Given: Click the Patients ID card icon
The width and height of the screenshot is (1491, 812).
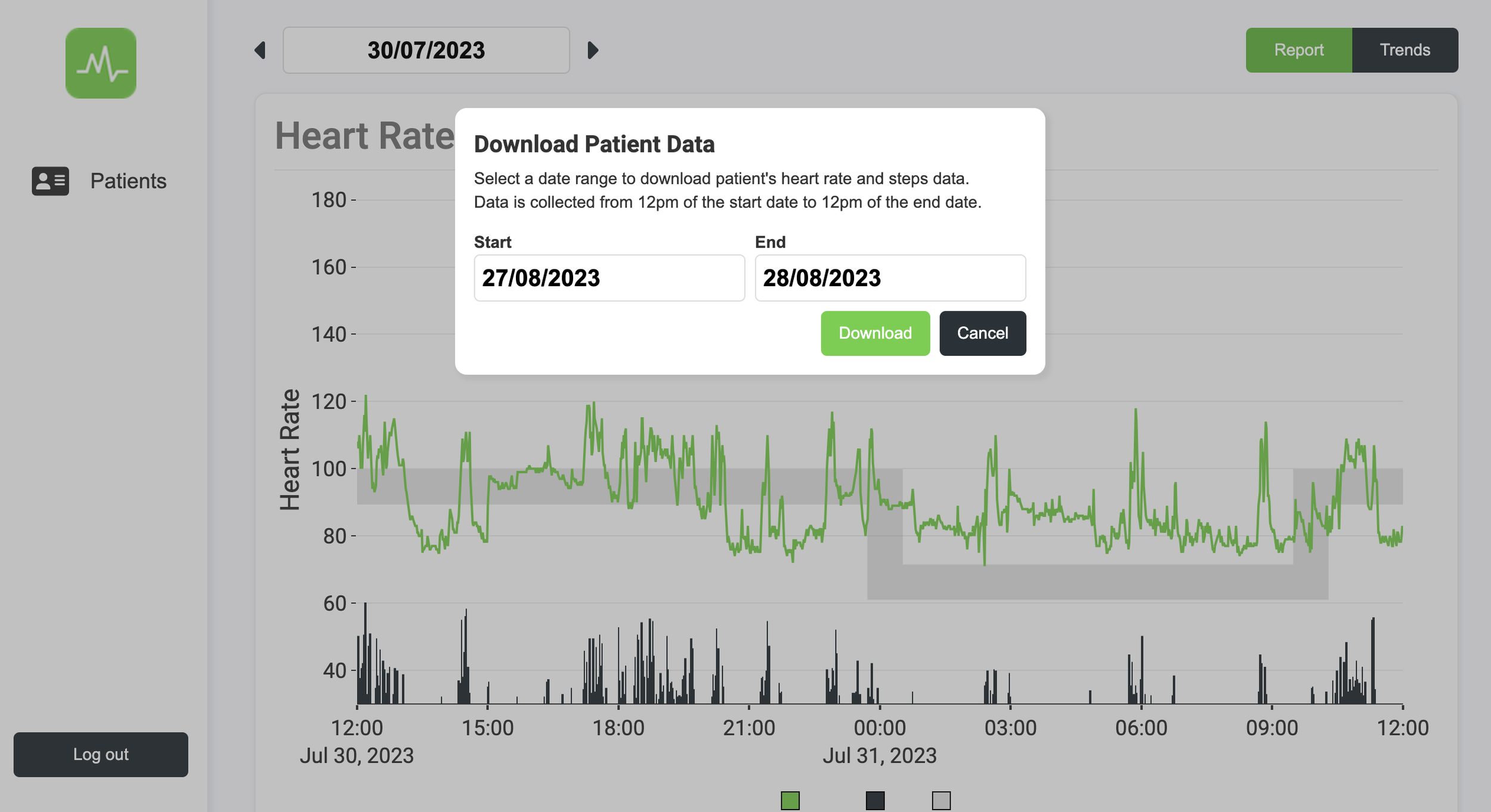Looking at the screenshot, I should [x=50, y=181].
